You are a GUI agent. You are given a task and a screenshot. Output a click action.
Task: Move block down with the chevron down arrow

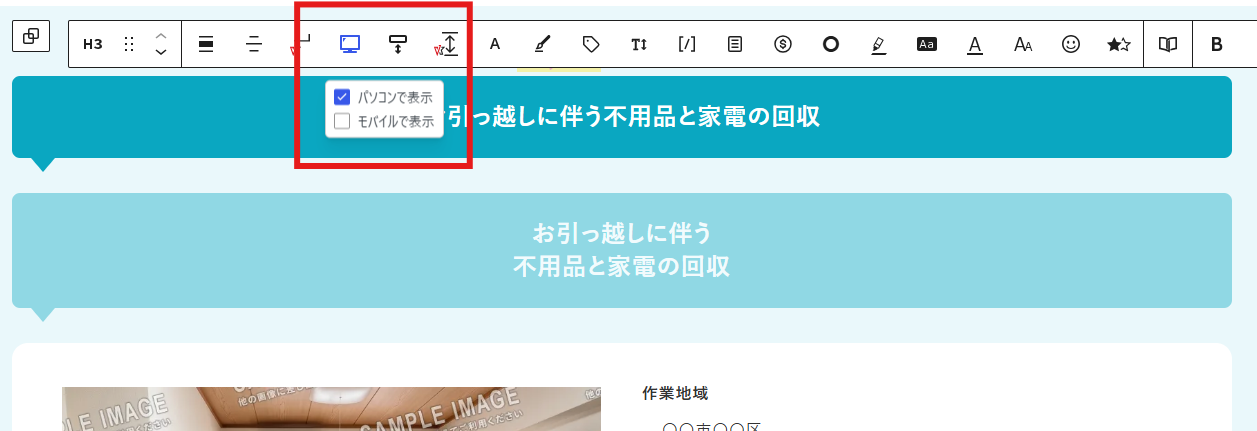point(161,52)
